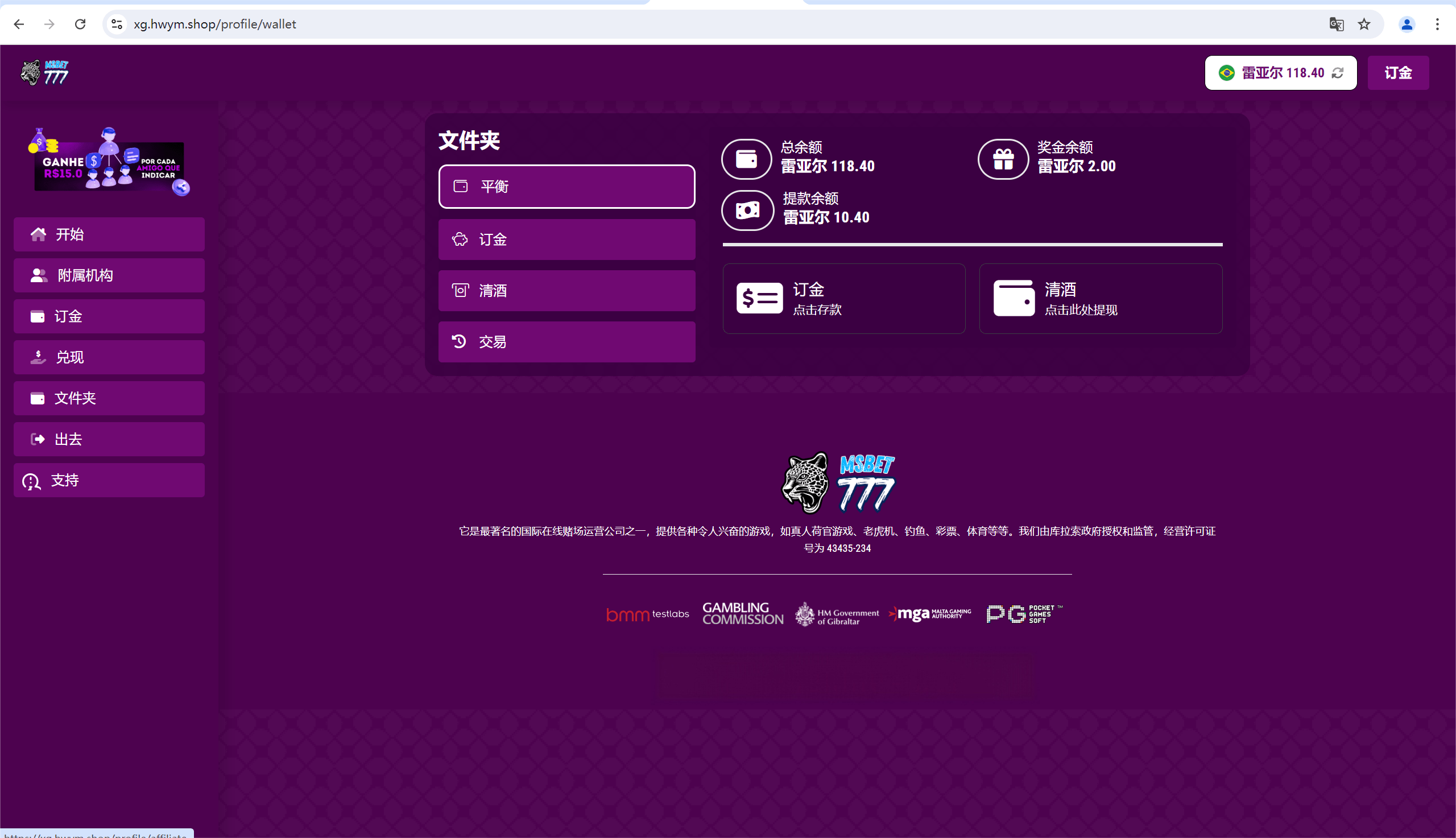The width and height of the screenshot is (1456, 838).
Task: Click the MSBET 777 logo in header
Action: point(45,73)
